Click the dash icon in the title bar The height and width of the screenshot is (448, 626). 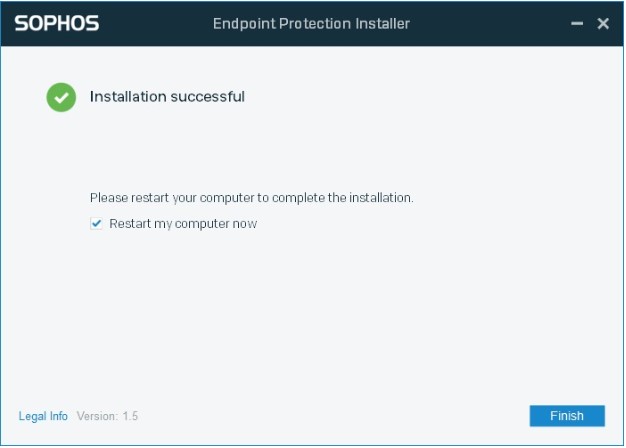pos(577,23)
